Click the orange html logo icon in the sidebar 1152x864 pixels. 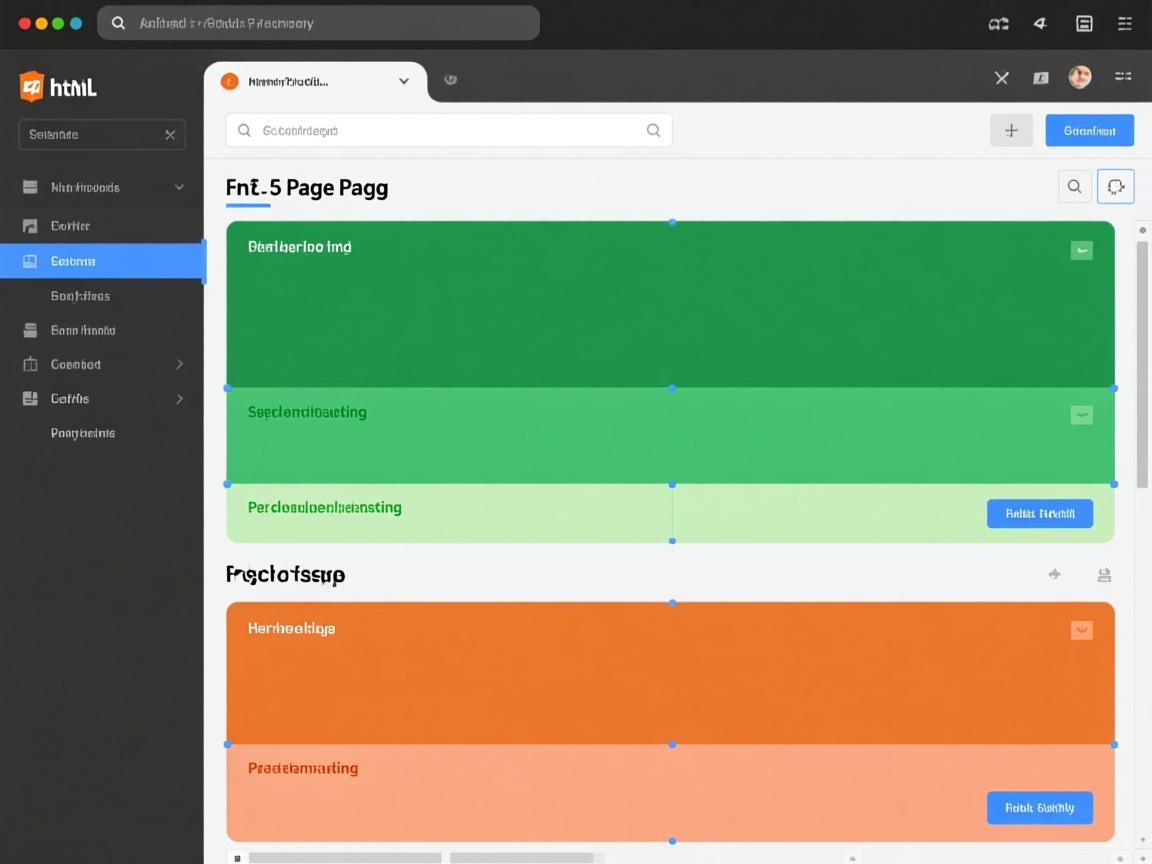(32, 87)
